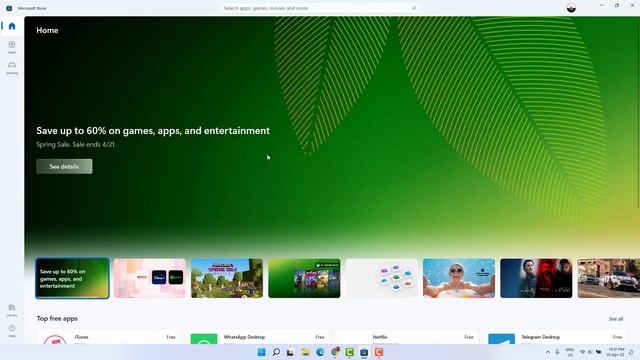Click the 'Save up to 60% on games' headline

pyautogui.click(x=153, y=131)
